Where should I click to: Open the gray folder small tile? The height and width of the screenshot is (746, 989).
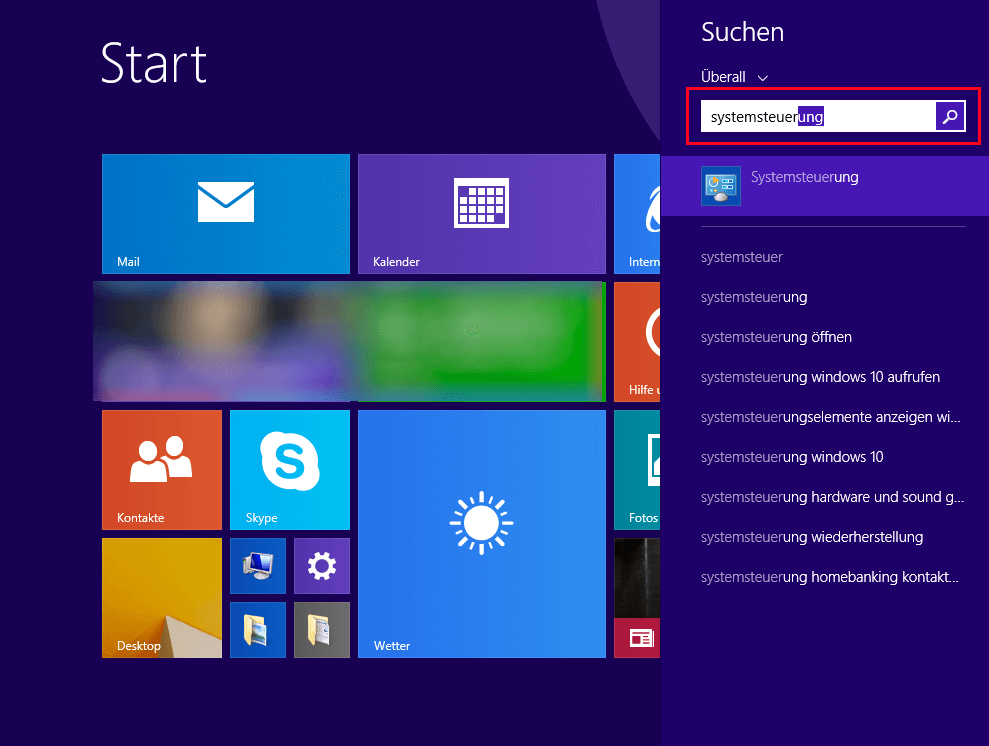pyautogui.click(x=322, y=630)
